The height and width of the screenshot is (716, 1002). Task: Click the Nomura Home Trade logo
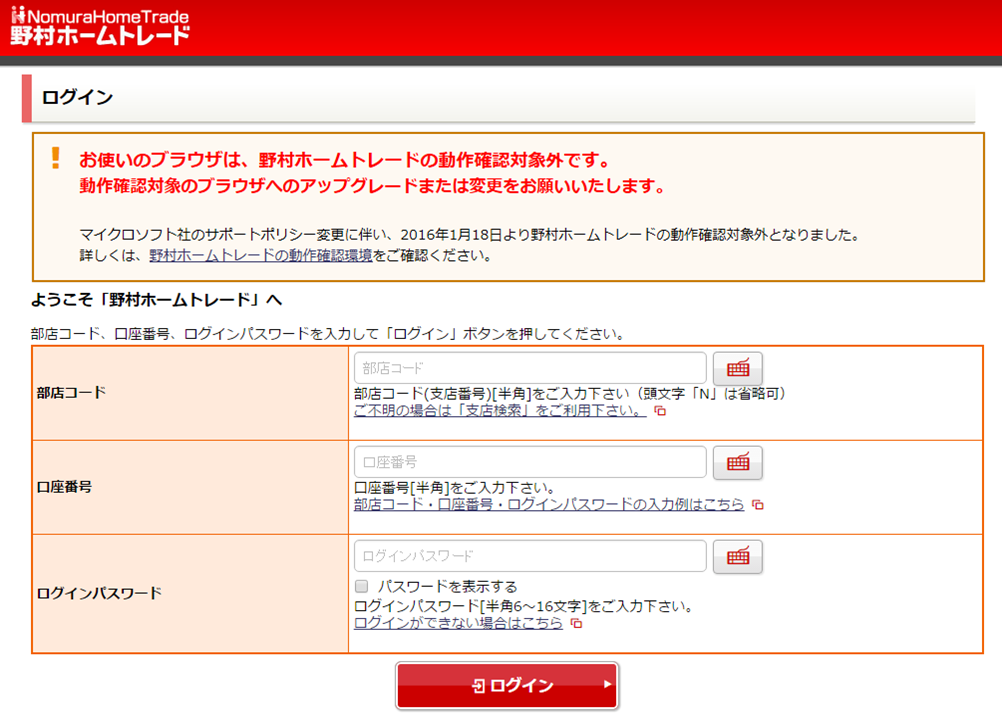(x=100, y=26)
